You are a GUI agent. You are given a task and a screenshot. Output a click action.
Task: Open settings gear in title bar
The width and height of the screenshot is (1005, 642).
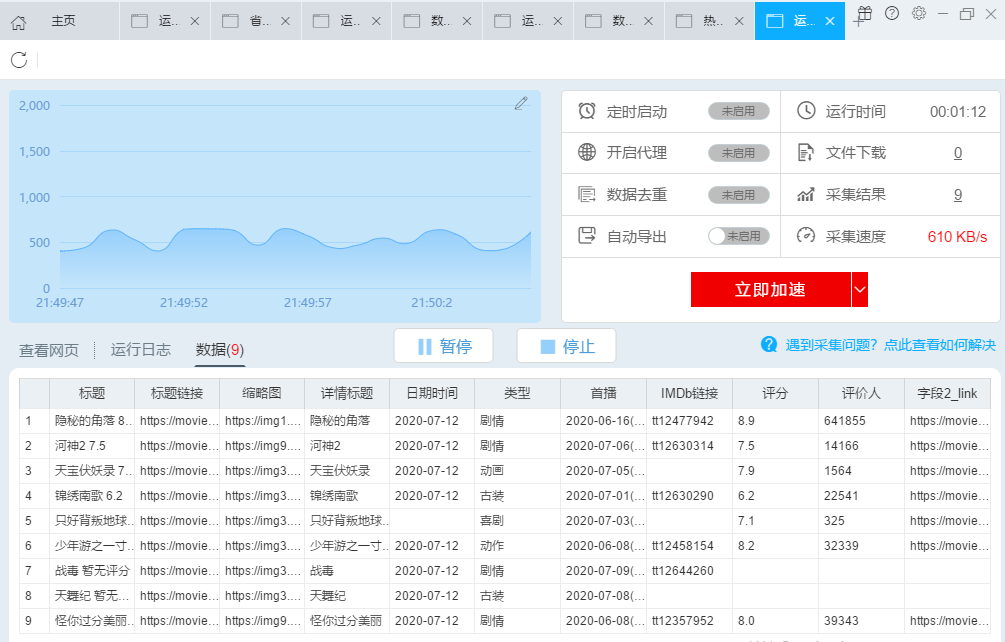tap(919, 13)
